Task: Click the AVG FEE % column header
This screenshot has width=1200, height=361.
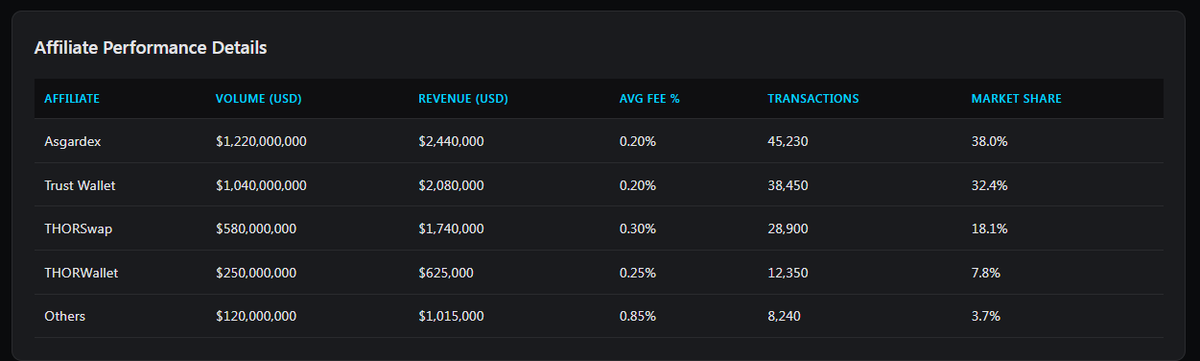Action: point(650,98)
